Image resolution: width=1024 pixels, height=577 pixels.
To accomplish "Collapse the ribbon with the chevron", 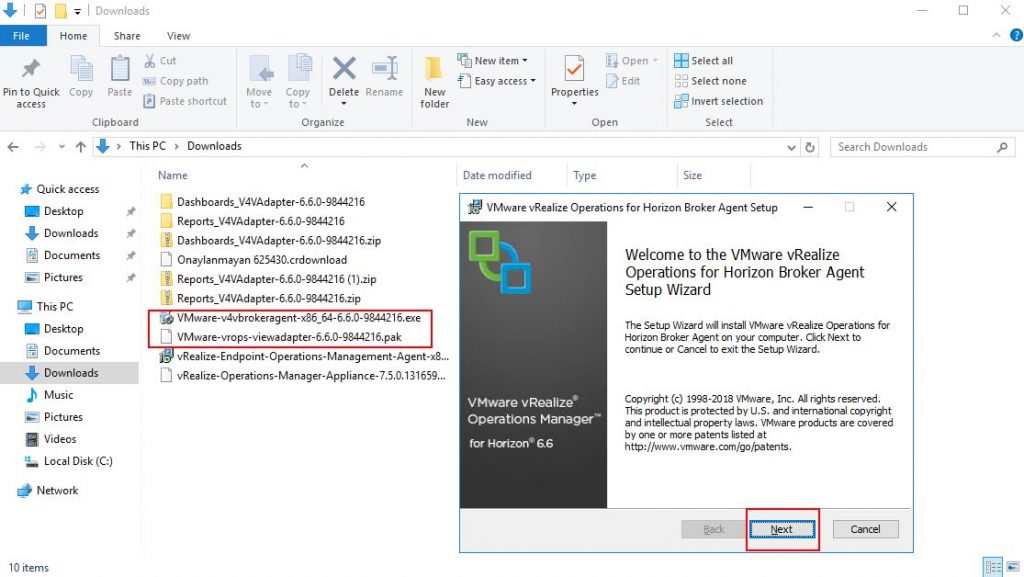I will 996,35.
